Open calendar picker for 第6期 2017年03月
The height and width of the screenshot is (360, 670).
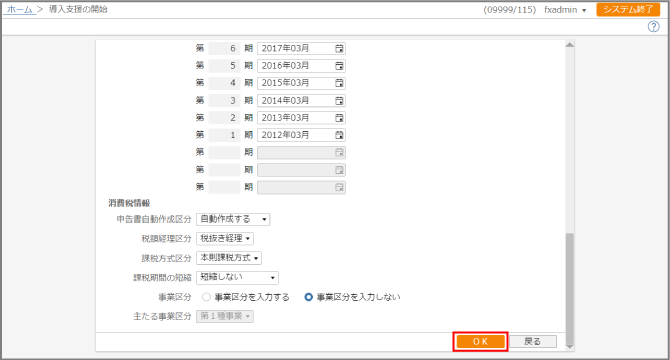[339, 49]
